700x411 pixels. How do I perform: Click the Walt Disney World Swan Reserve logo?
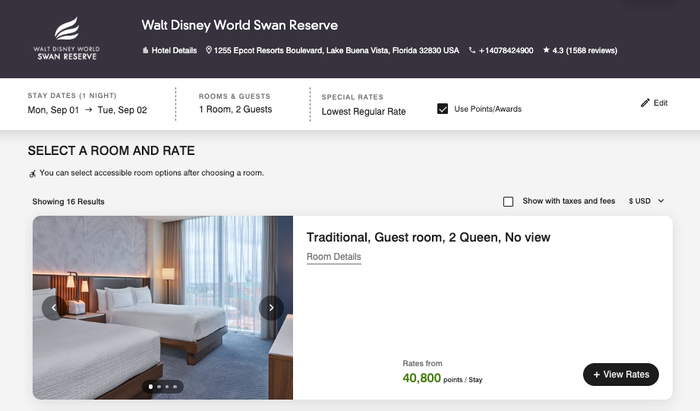pyautogui.click(x=67, y=38)
